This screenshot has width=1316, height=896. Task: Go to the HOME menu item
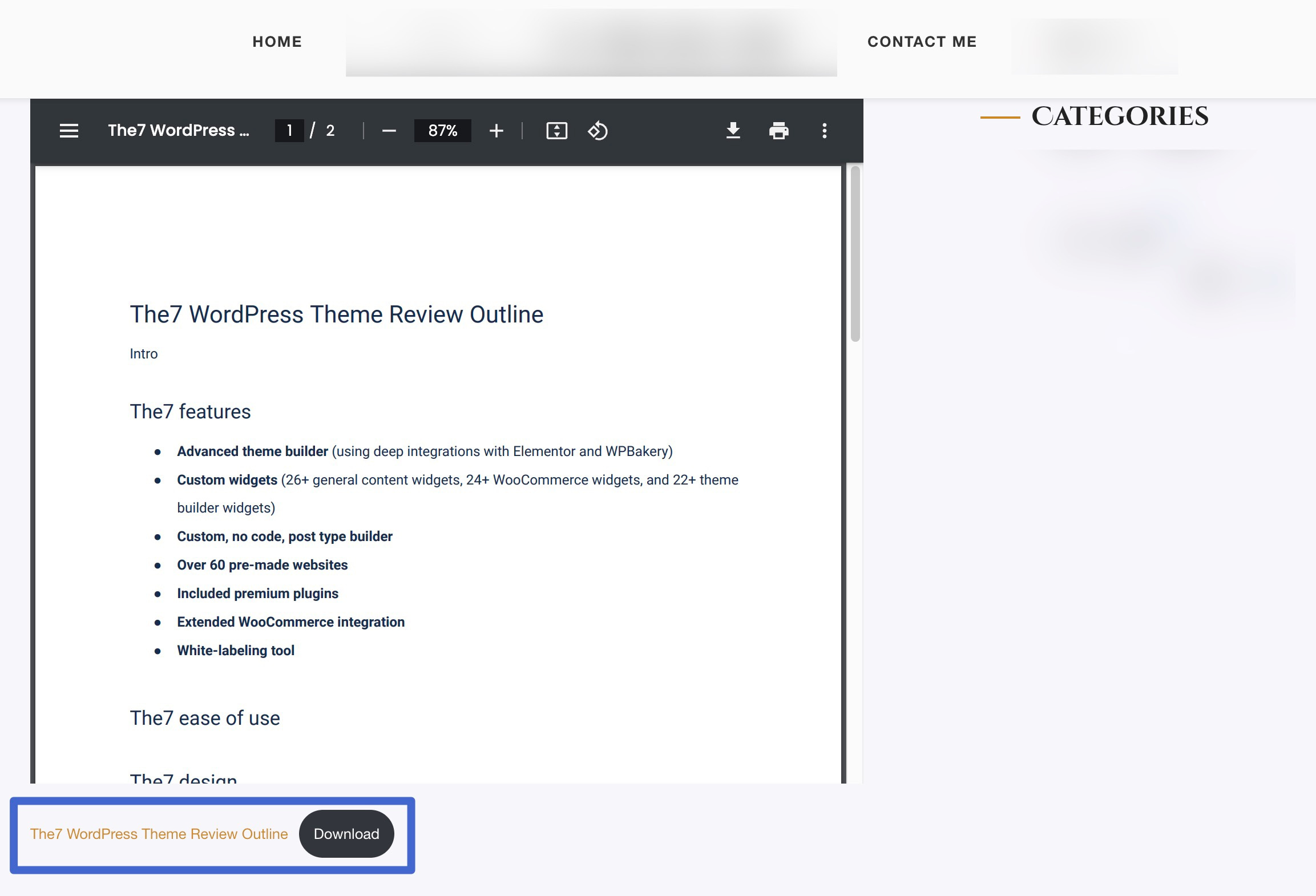[x=277, y=41]
